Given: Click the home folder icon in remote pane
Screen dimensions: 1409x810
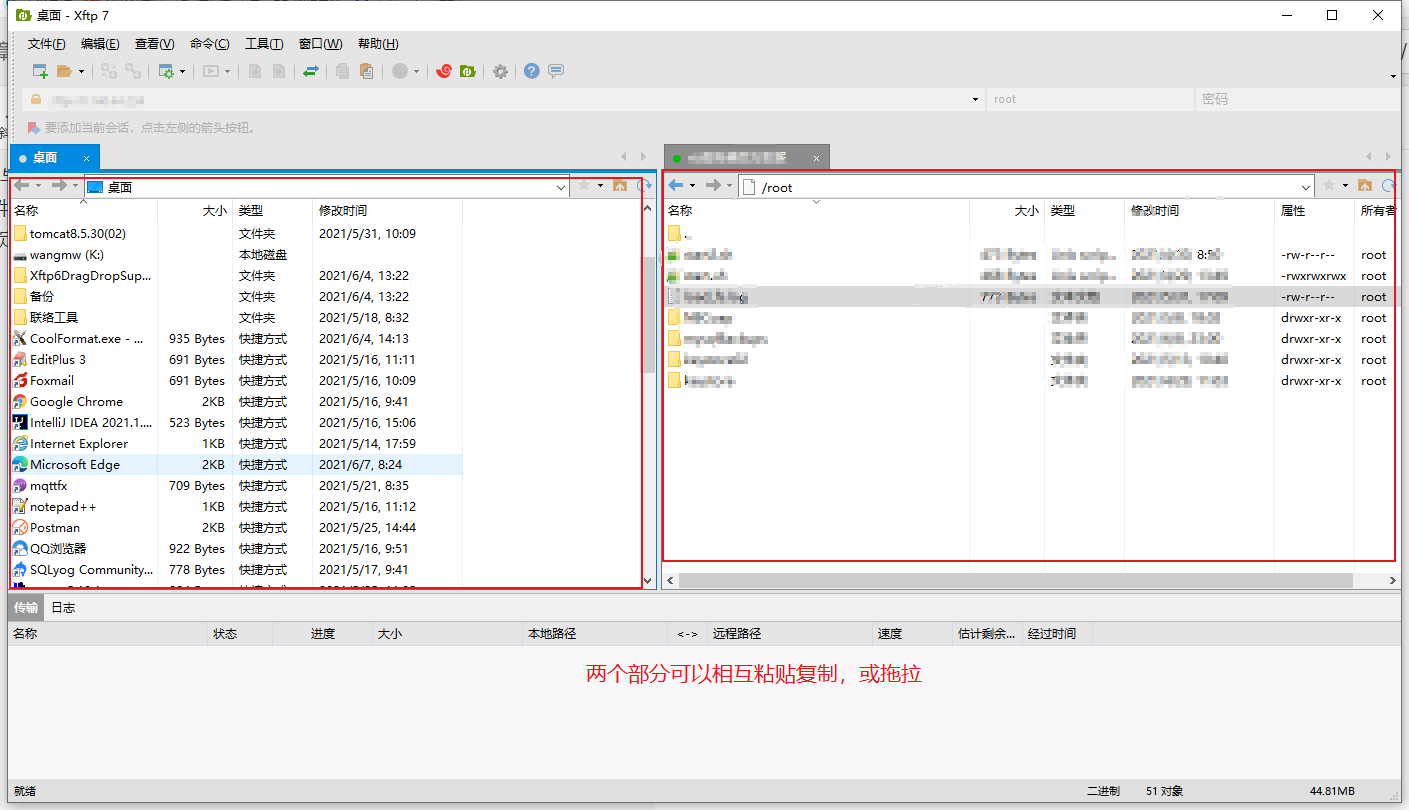Looking at the screenshot, I should click(1365, 186).
